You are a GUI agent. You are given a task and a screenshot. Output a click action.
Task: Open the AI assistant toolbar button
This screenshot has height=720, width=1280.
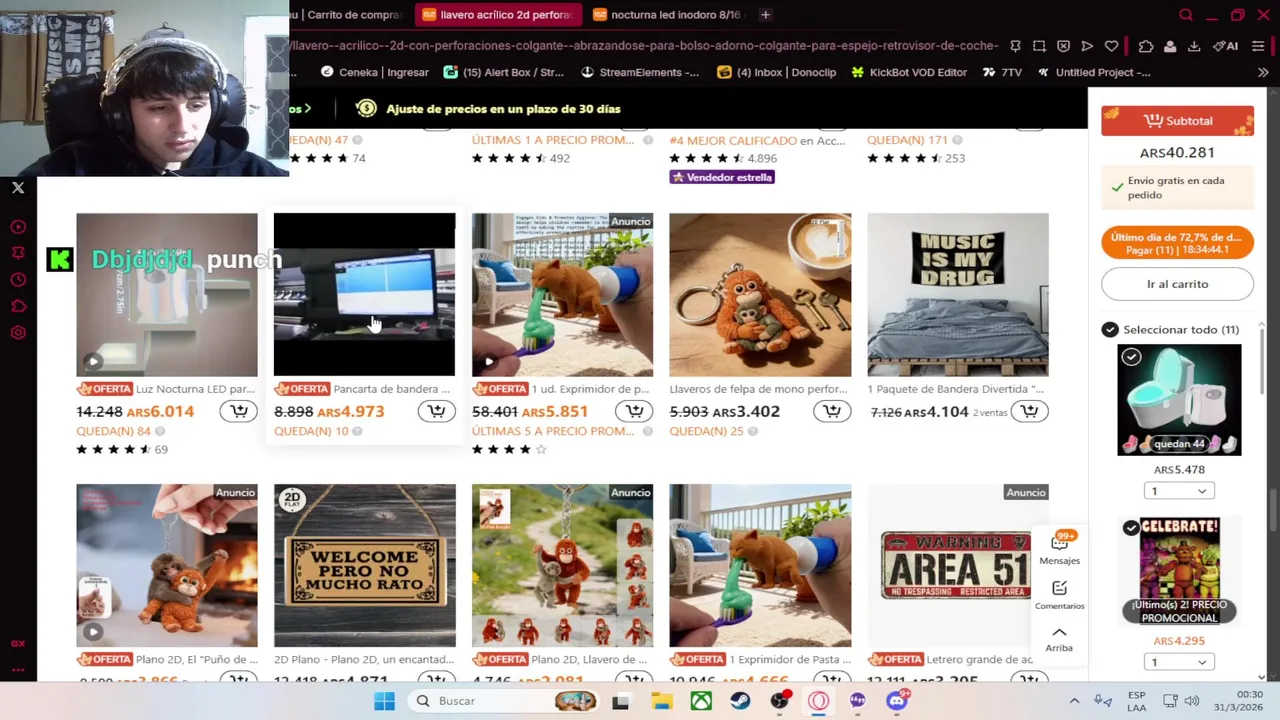click(x=1225, y=46)
